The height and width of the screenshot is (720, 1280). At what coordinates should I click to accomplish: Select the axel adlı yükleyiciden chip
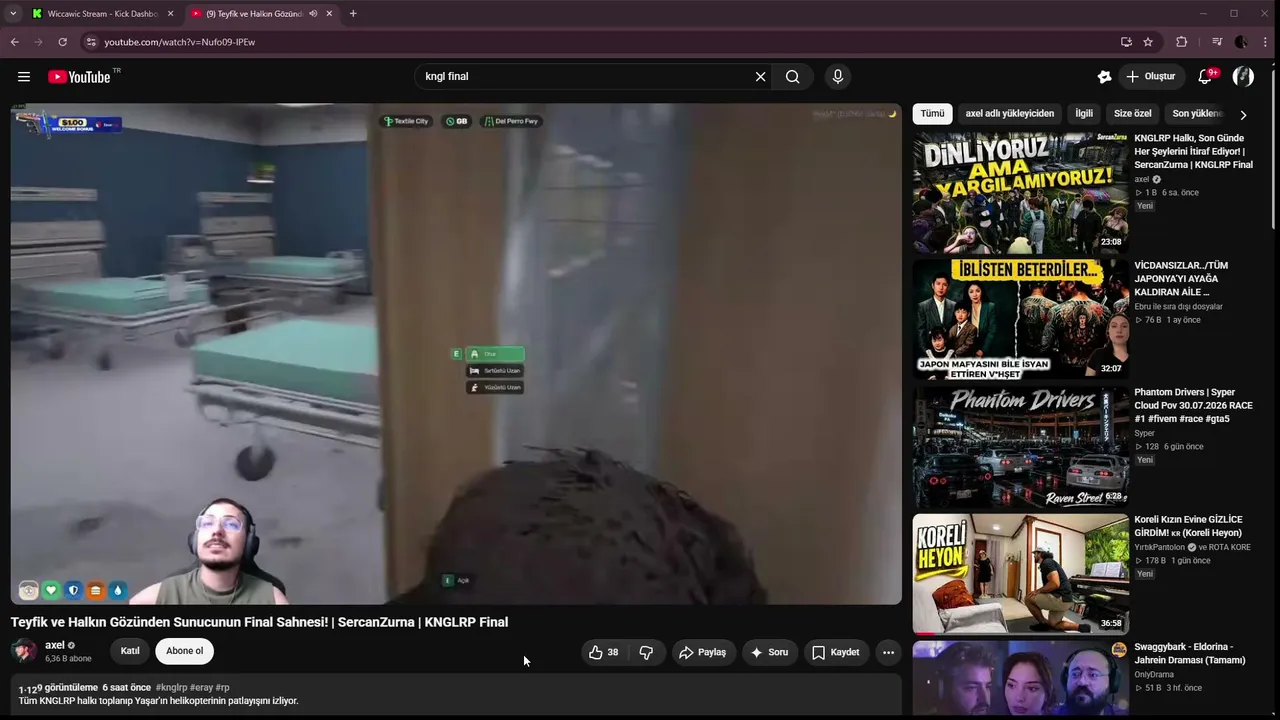[x=1010, y=114]
